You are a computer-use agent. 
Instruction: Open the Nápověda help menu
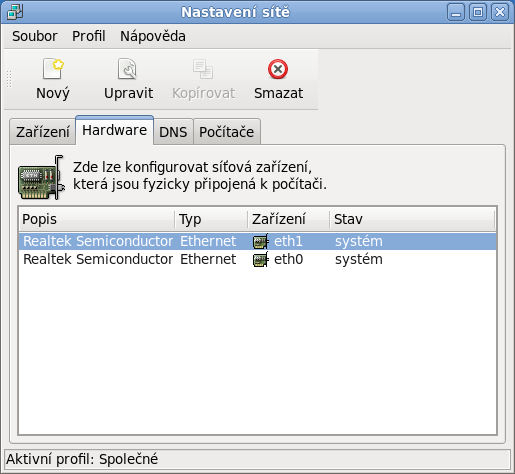coord(153,36)
